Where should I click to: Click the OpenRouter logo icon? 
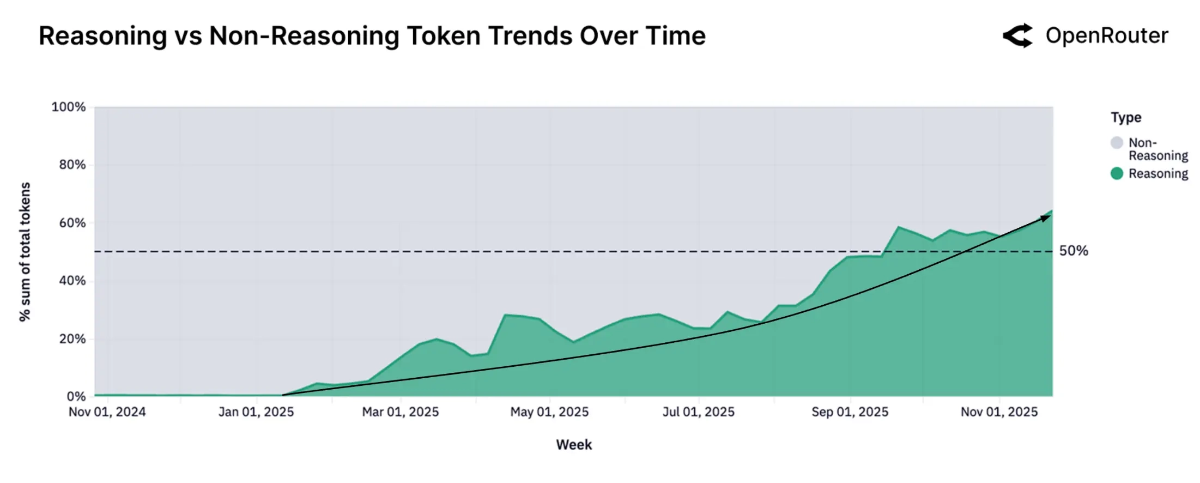point(1017,37)
